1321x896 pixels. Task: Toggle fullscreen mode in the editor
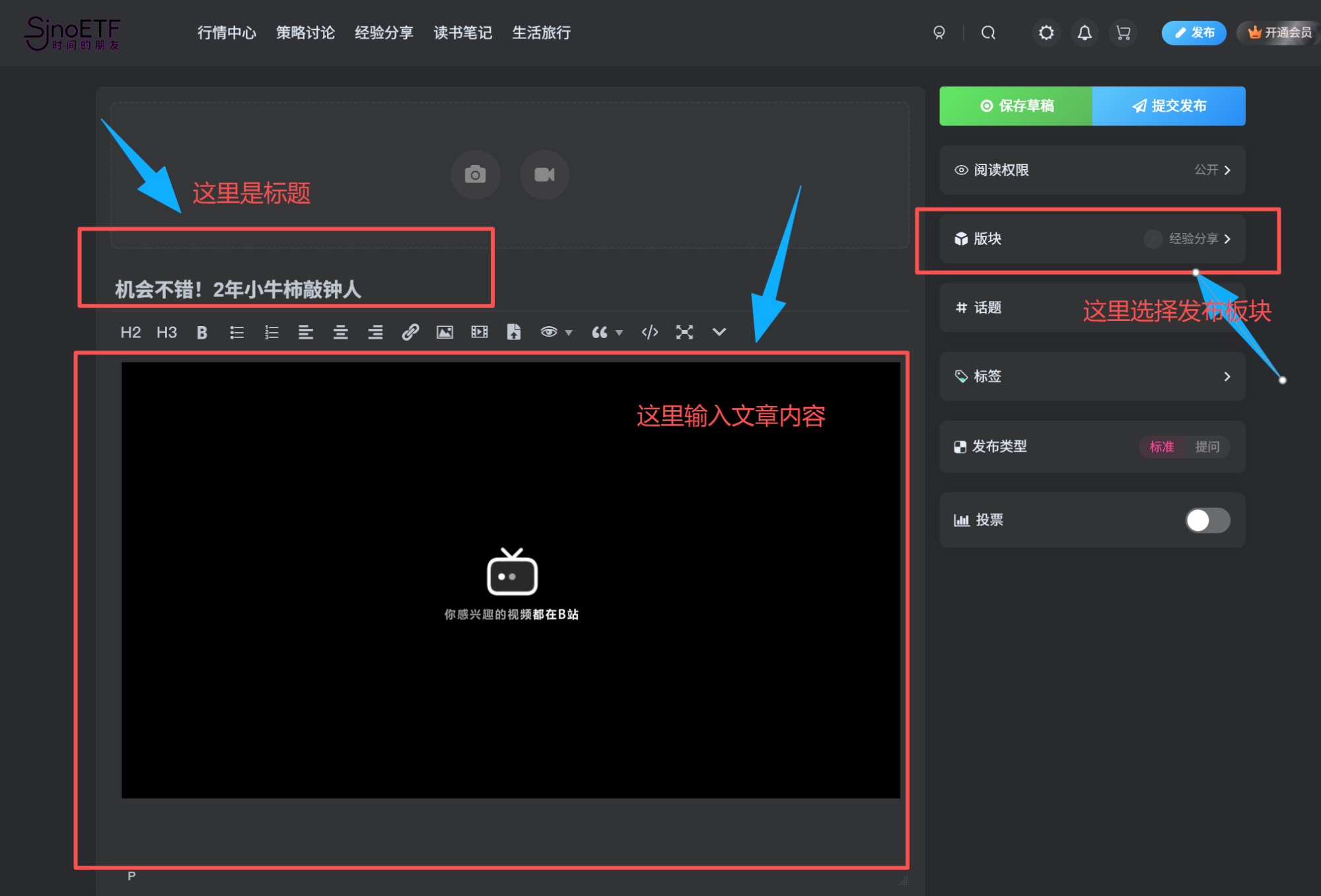coord(684,332)
